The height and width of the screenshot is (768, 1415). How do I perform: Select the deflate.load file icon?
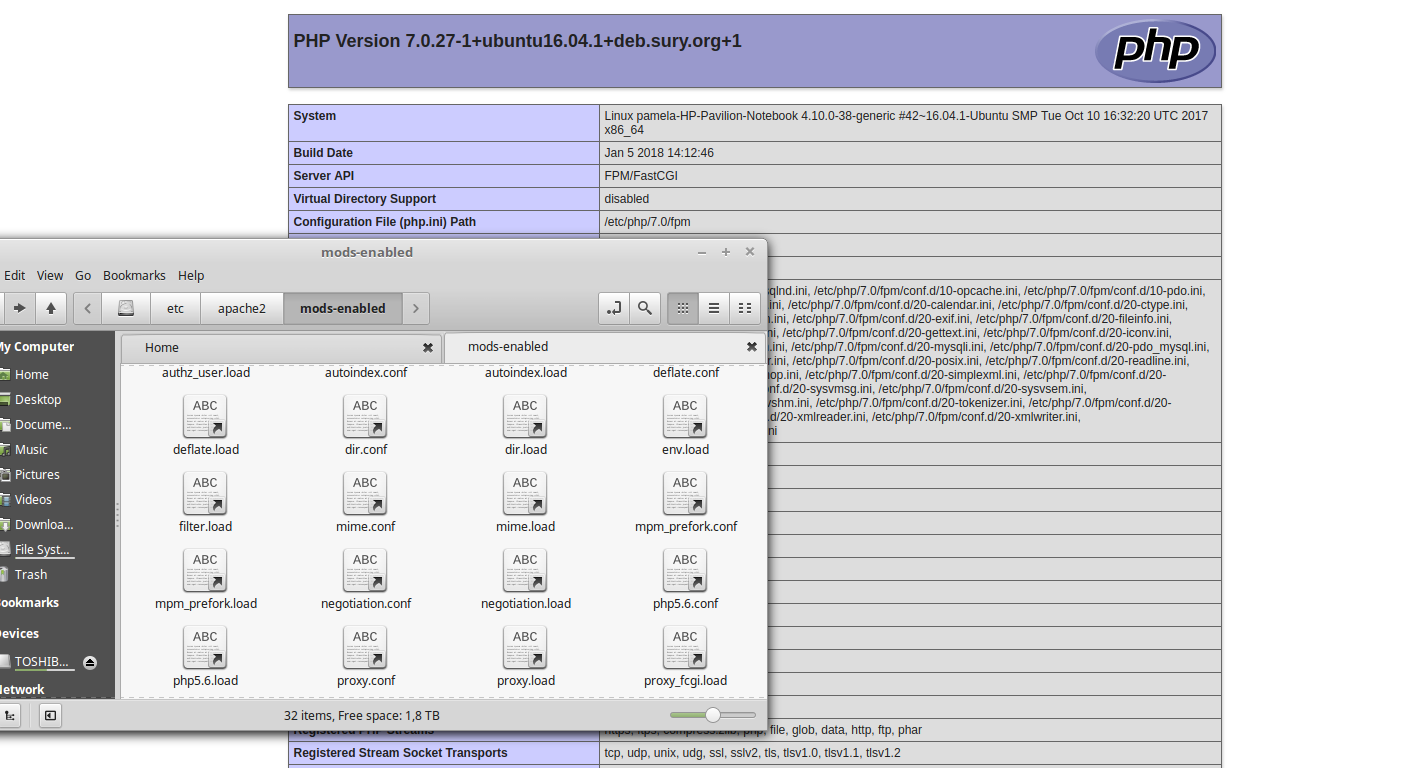pos(205,416)
